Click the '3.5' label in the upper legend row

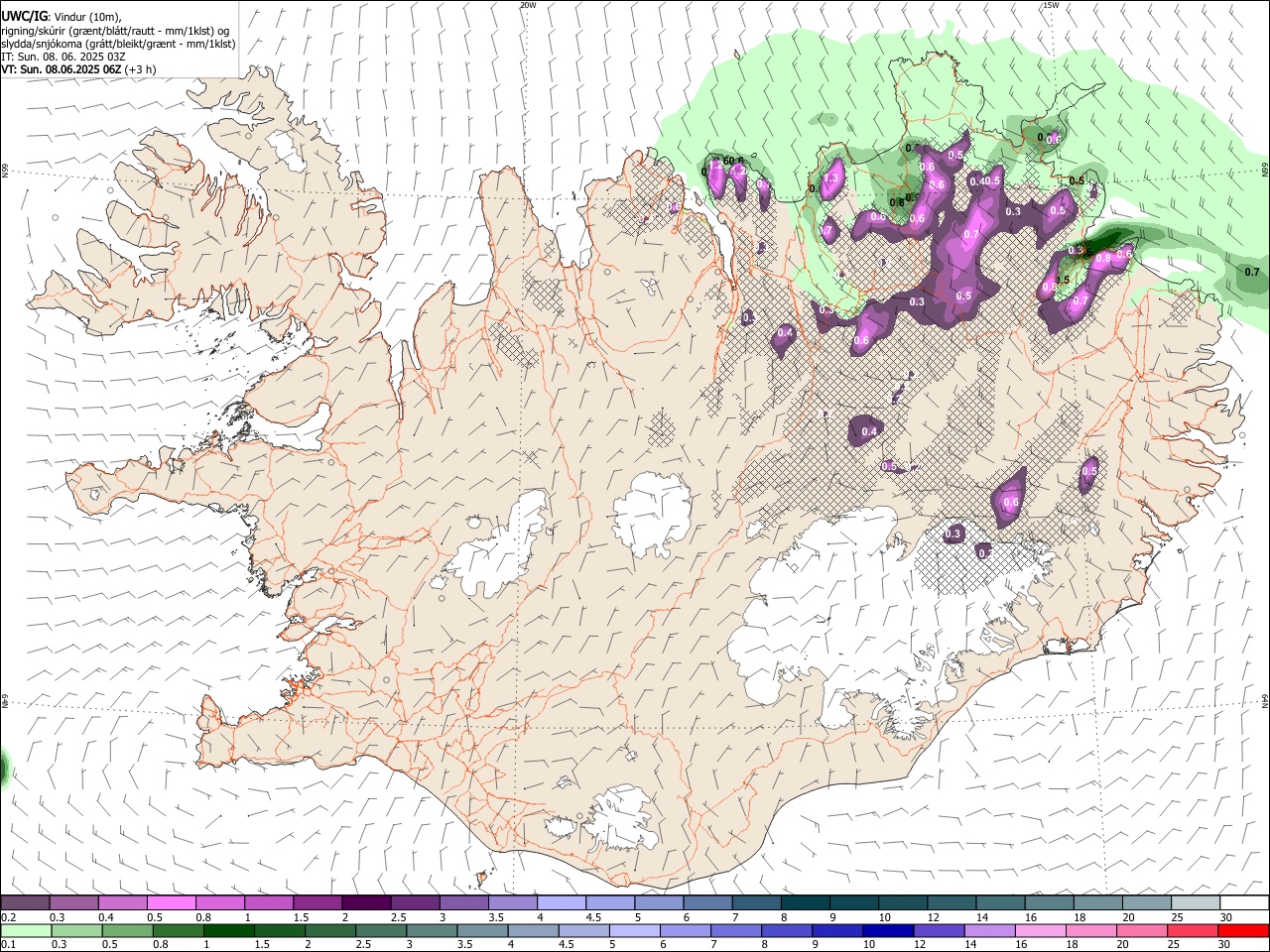coord(496,917)
